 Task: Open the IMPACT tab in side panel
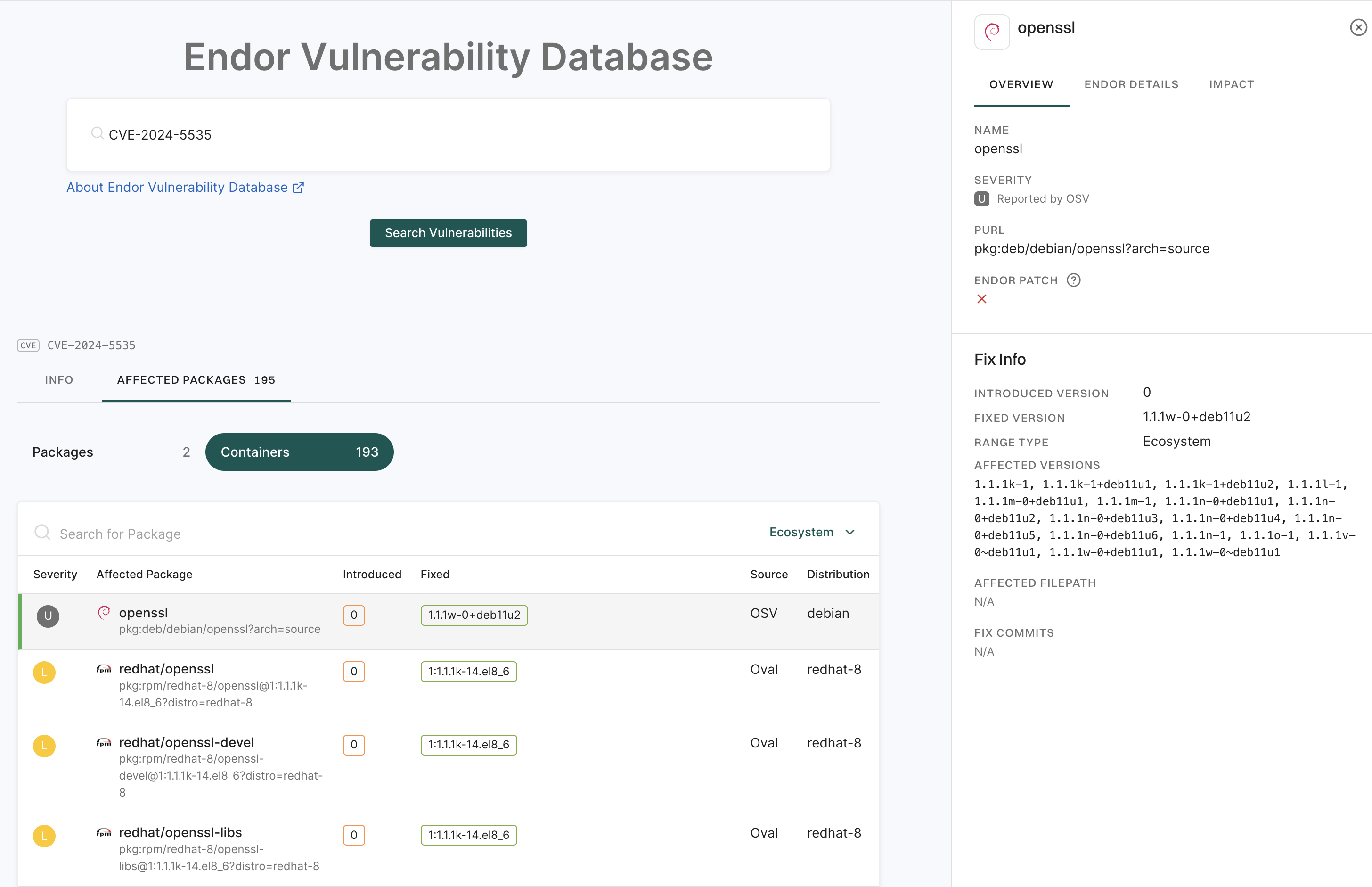coord(1231,85)
